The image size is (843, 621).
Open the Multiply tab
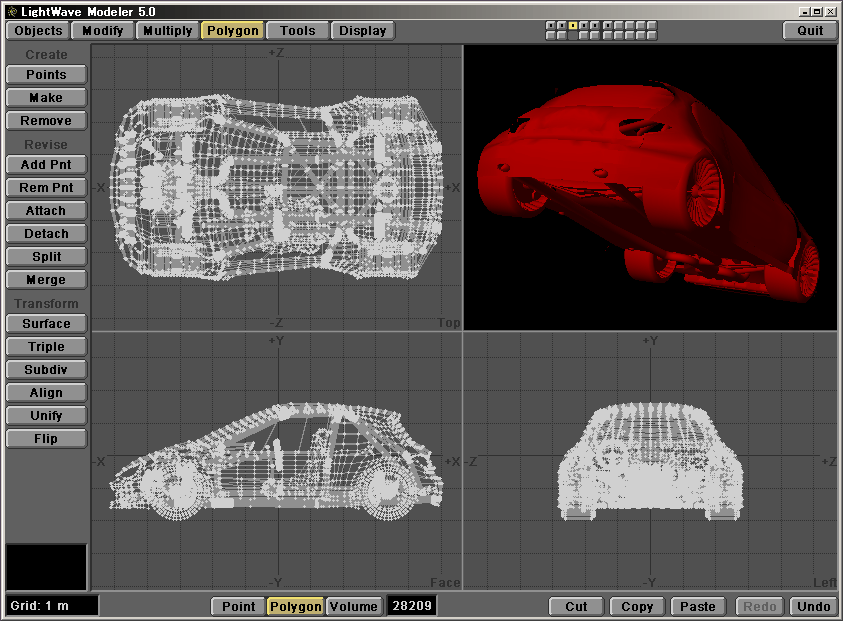point(167,30)
